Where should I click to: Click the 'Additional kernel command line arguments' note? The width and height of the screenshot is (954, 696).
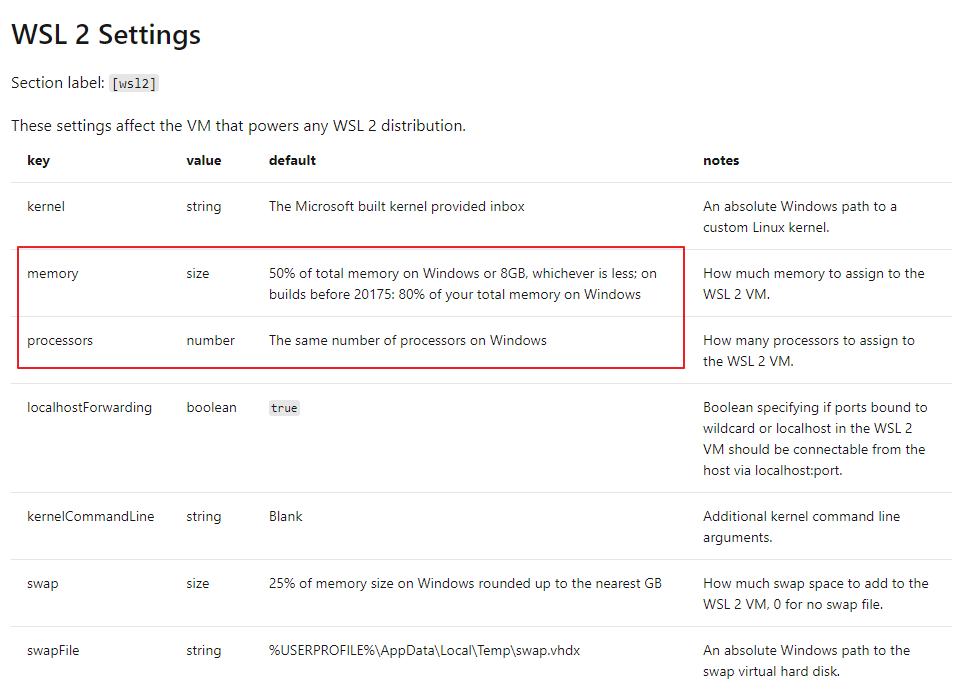[x=801, y=526]
